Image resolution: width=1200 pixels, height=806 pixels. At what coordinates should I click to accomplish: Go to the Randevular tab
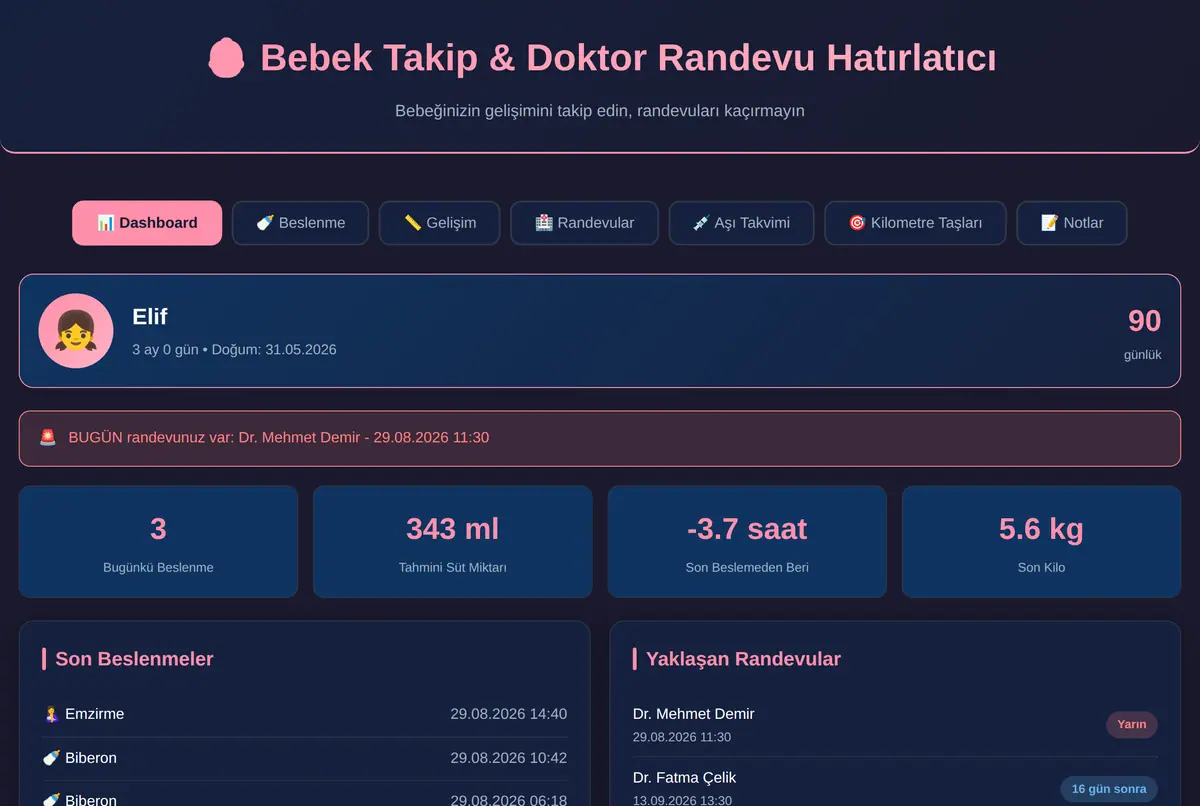(584, 223)
